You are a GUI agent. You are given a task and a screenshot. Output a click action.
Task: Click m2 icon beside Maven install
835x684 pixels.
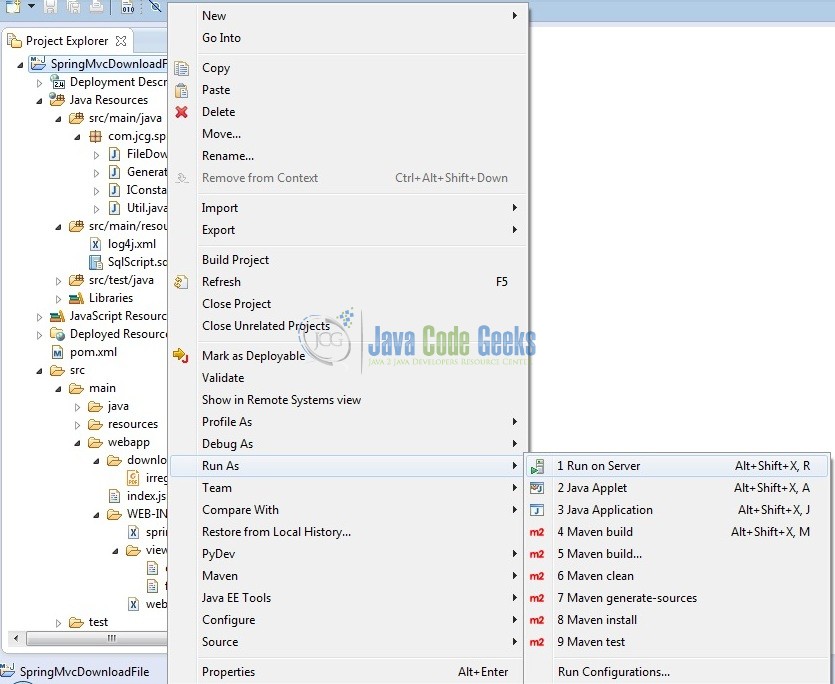537,620
